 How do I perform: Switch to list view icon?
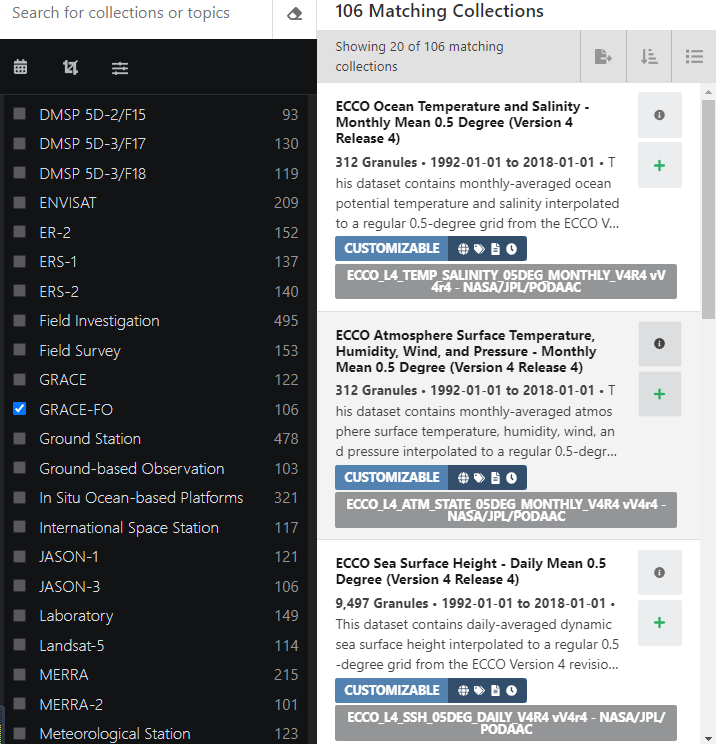(694, 56)
